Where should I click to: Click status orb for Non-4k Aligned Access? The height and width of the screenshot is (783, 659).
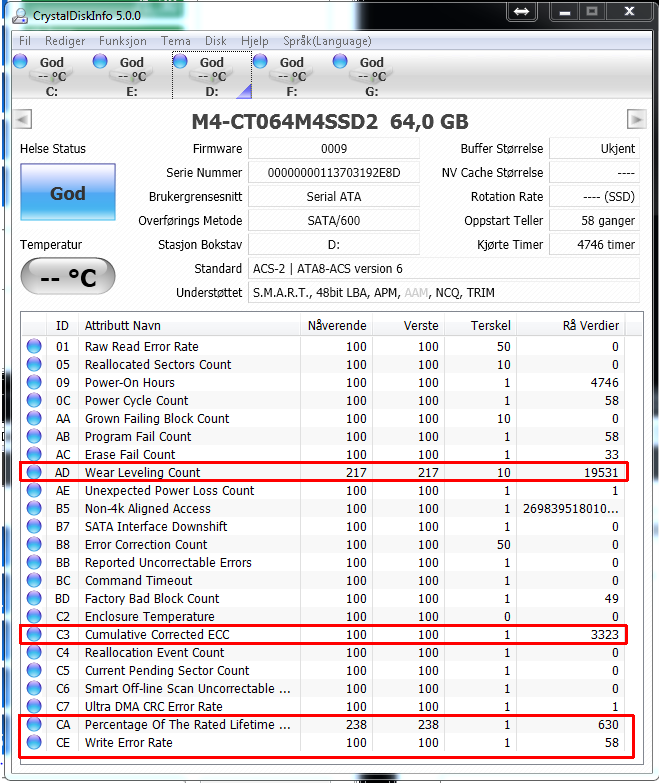[x=34, y=508]
